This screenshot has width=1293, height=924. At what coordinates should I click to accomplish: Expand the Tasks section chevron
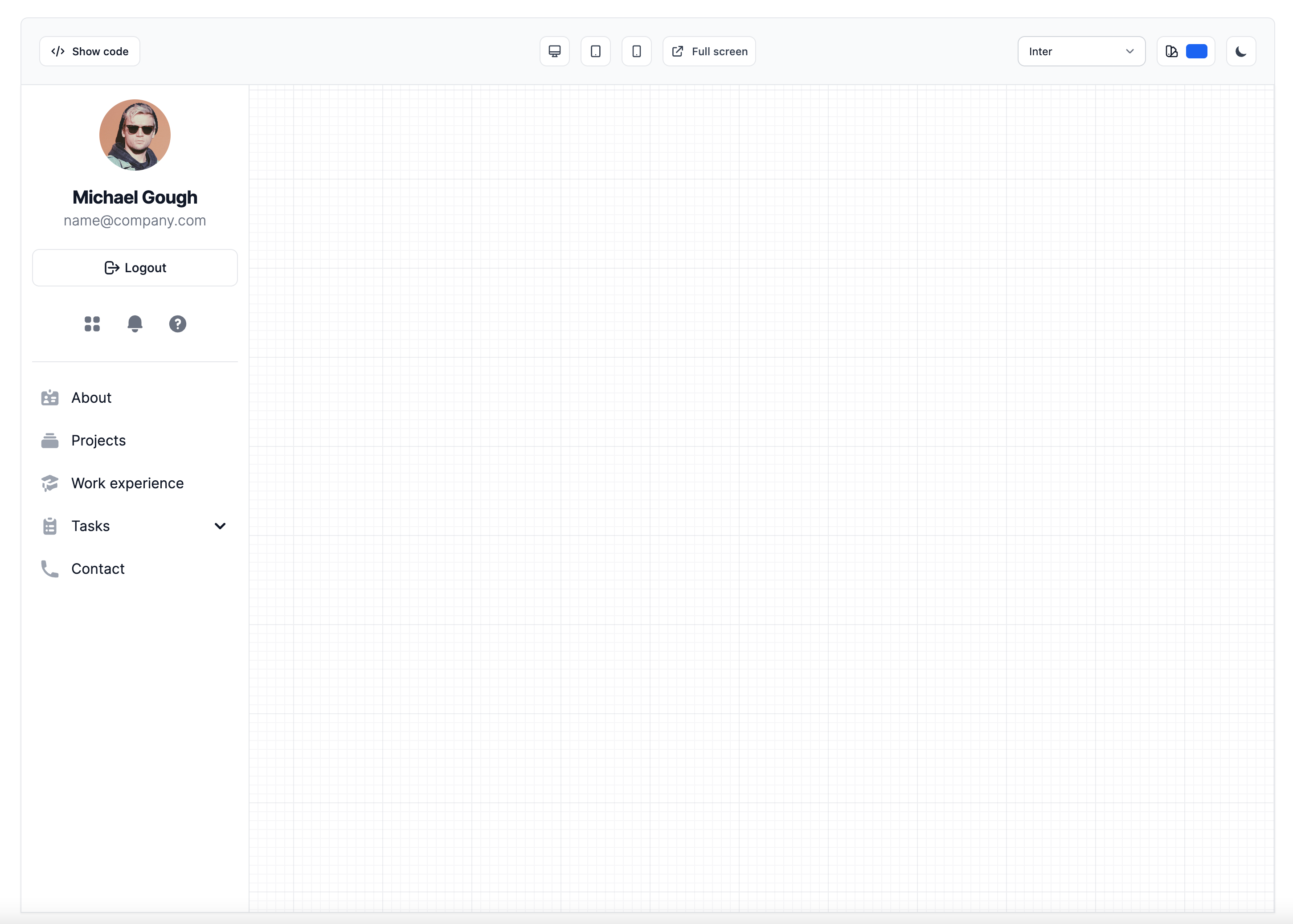(221, 526)
